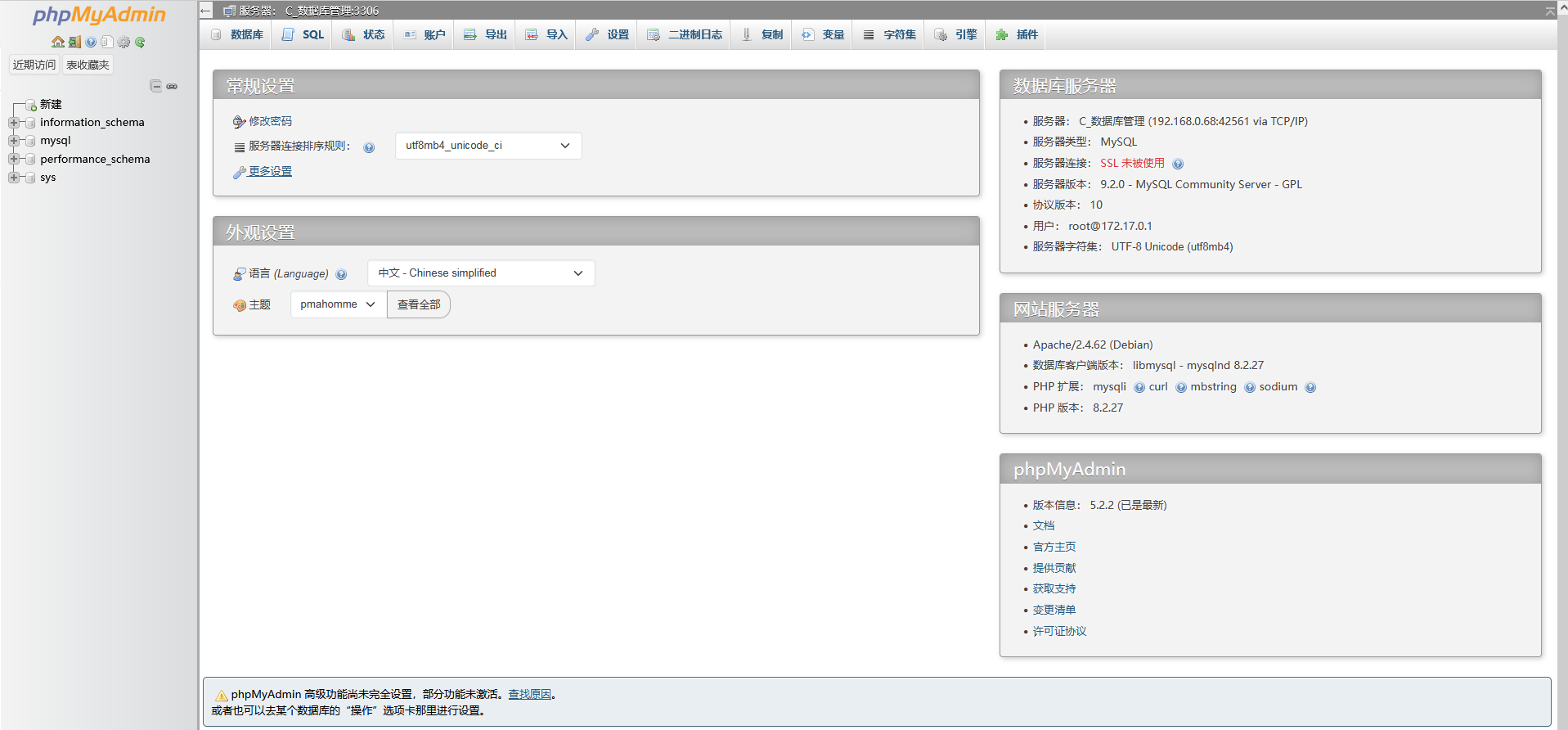Collapse all tree items with minus icon
1568x730 pixels.
click(x=155, y=86)
